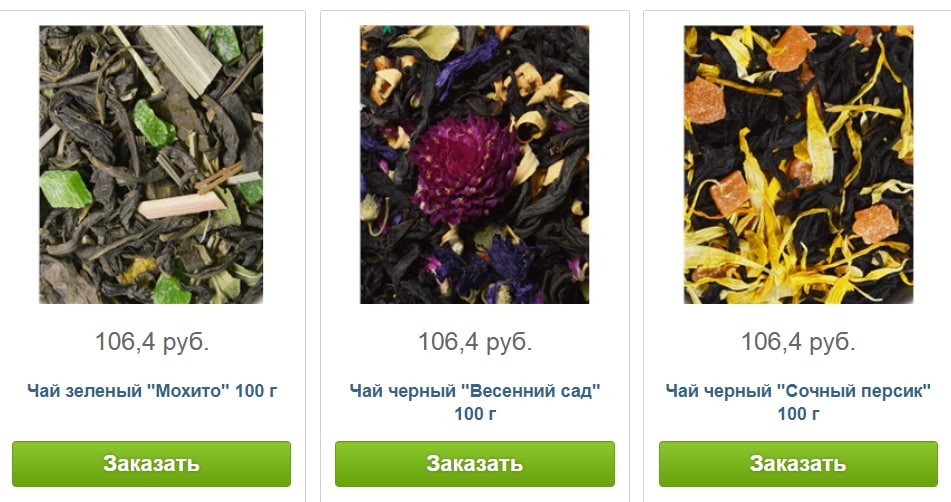The image size is (951, 502).
Task: Click the words "Весенний сад" in the product title
Action: [531, 390]
